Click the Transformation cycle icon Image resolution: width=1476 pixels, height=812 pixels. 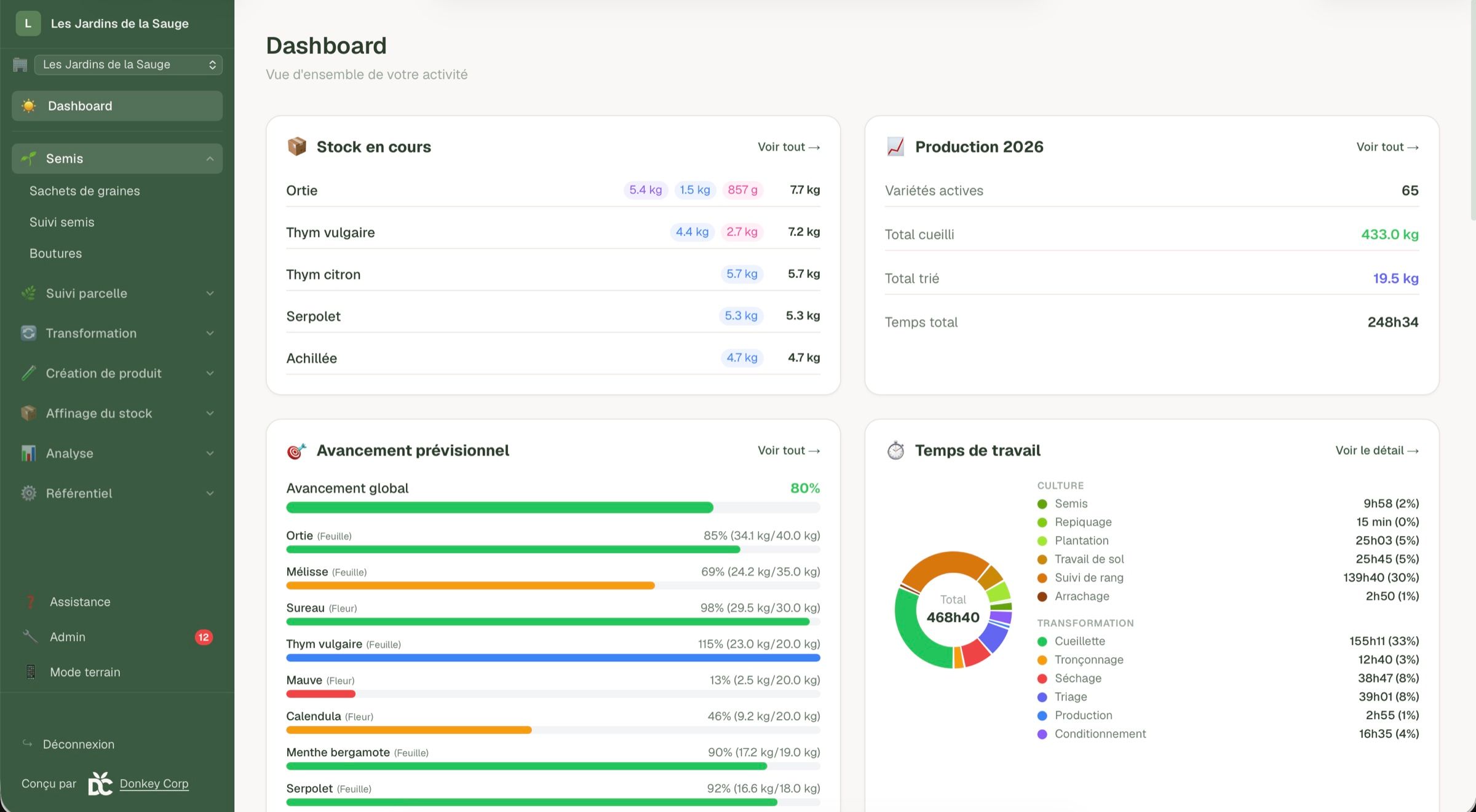pyautogui.click(x=28, y=333)
